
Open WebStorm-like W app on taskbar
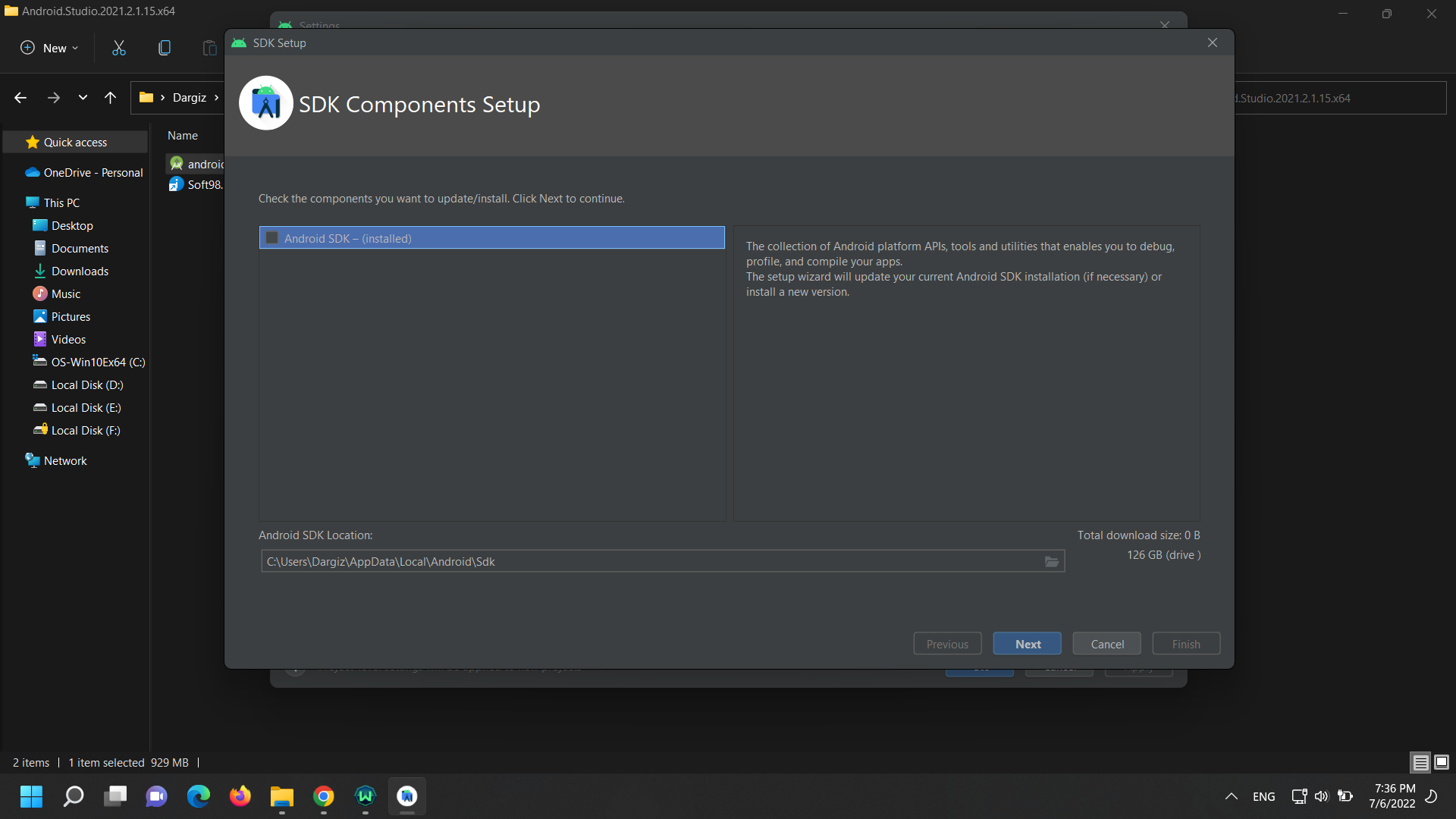click(366, 796)
